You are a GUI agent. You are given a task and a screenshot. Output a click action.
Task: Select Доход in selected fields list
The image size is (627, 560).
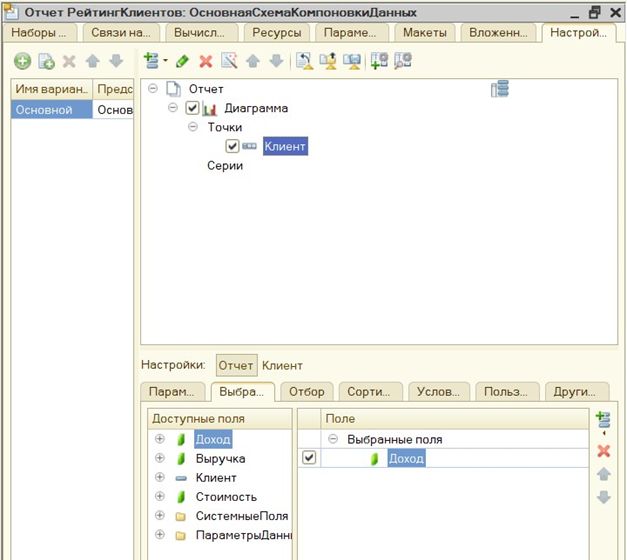(x=406, y=458)
